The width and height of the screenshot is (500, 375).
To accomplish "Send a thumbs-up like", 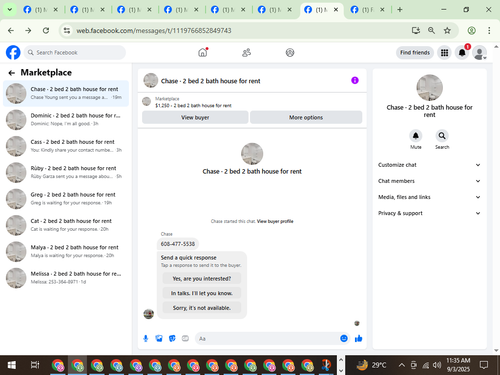I will coord(359,339).
